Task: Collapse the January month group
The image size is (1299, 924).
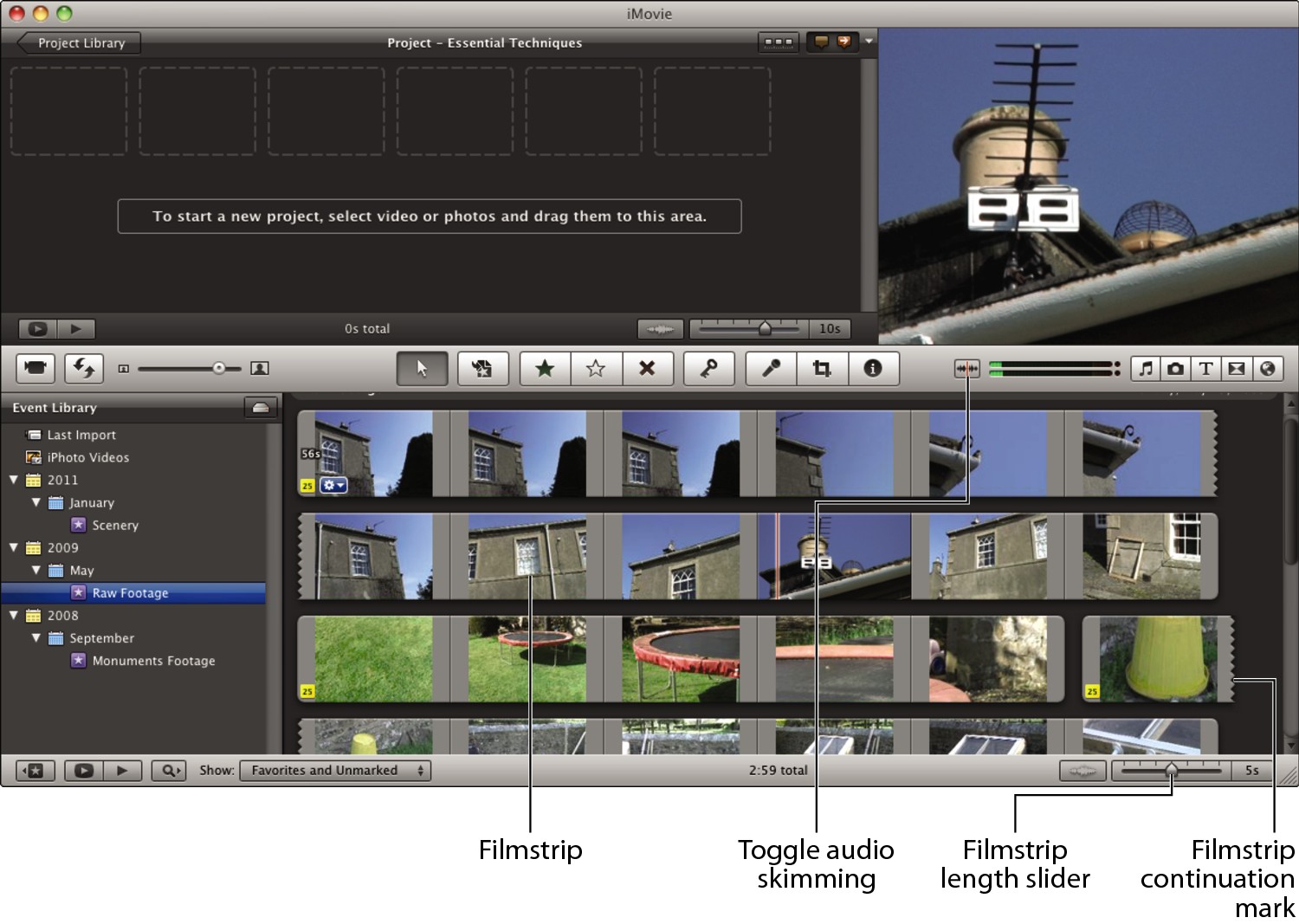Action: click(36, 502)
